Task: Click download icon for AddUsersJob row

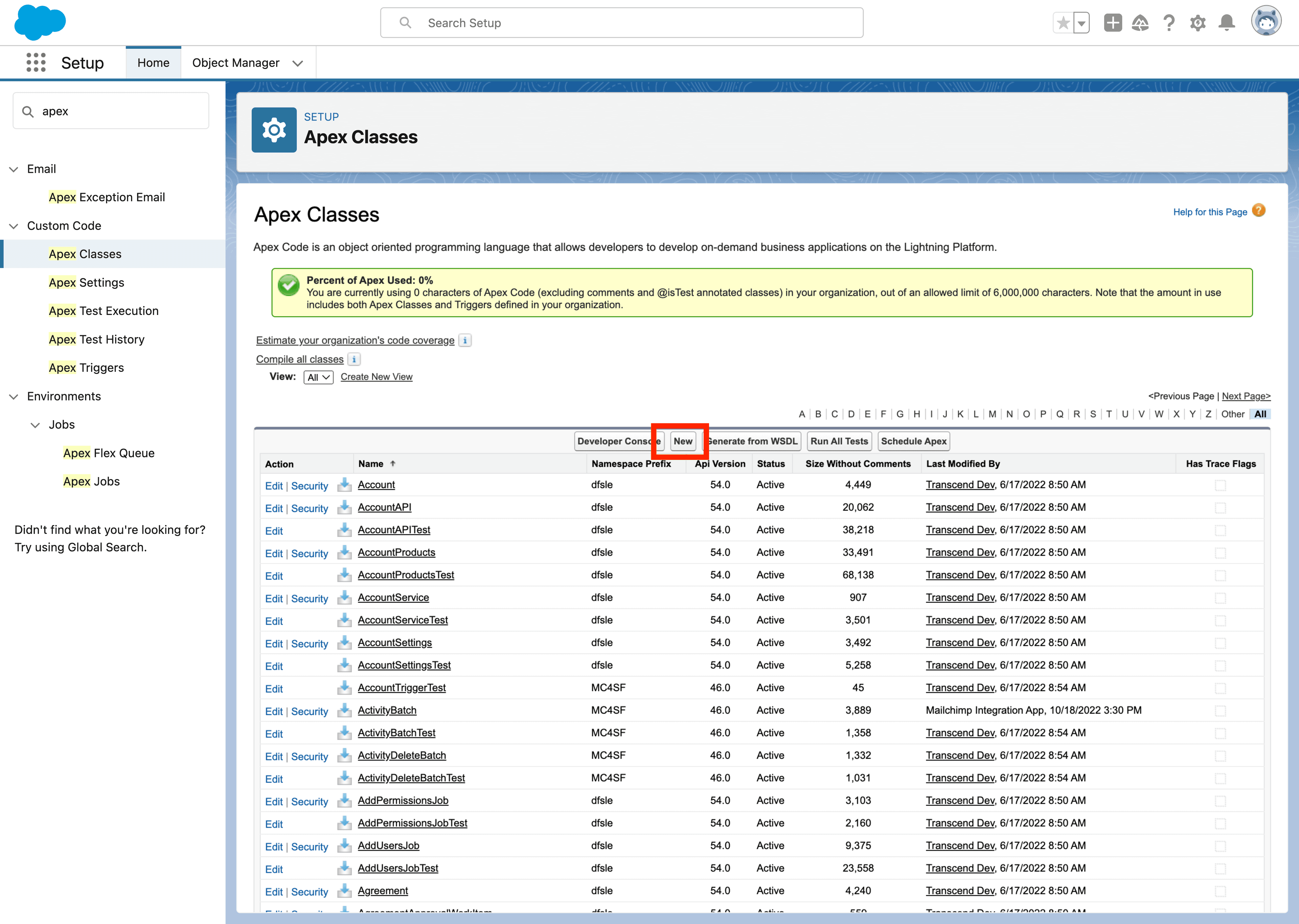Action: point(344,846)
